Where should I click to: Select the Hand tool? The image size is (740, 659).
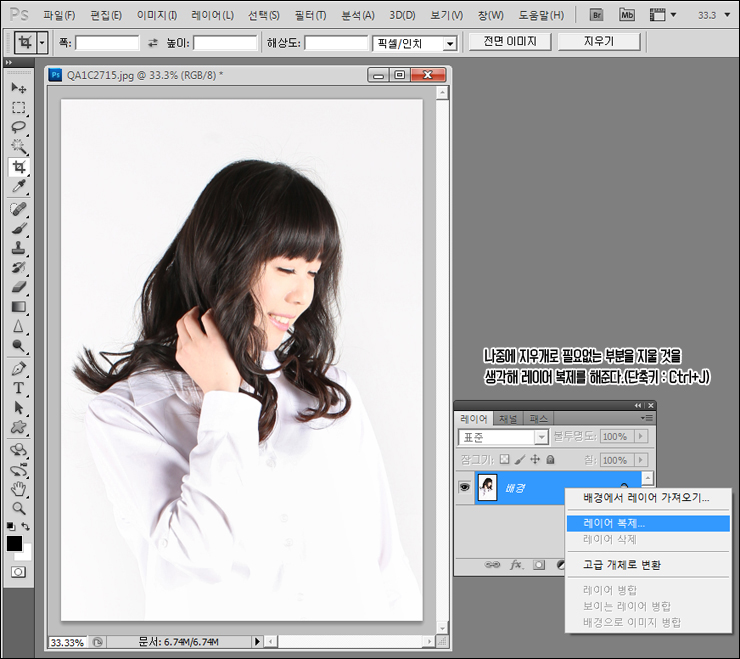tap(18, 489)
